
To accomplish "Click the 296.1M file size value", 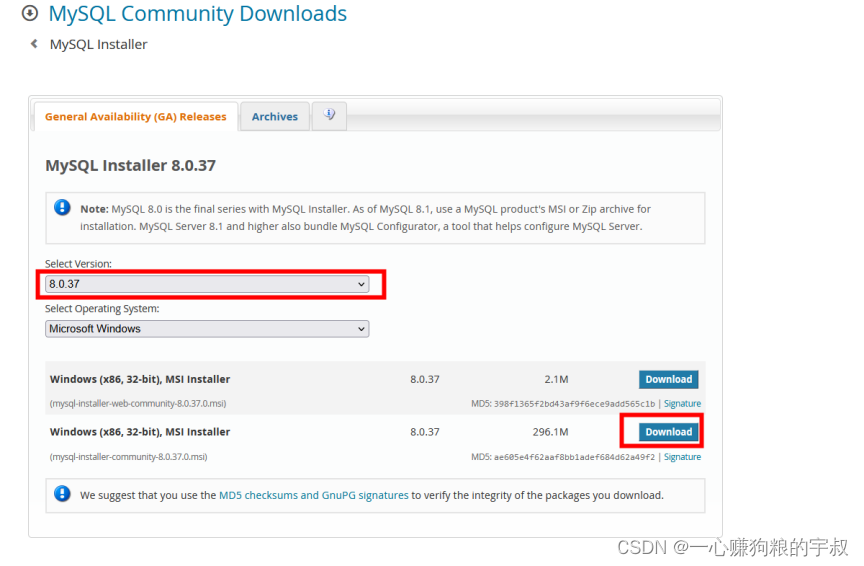I will [550, 432].
